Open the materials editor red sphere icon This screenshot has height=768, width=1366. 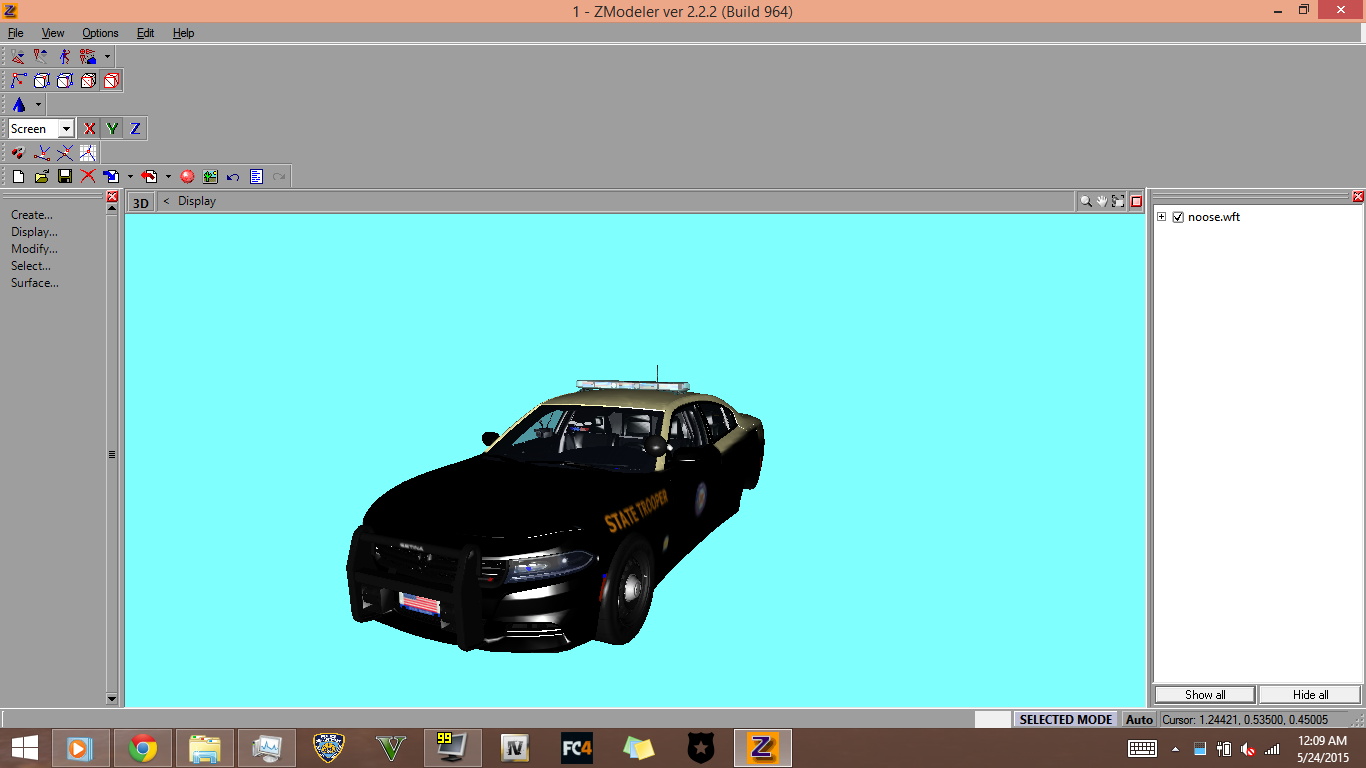click(187, 177)
